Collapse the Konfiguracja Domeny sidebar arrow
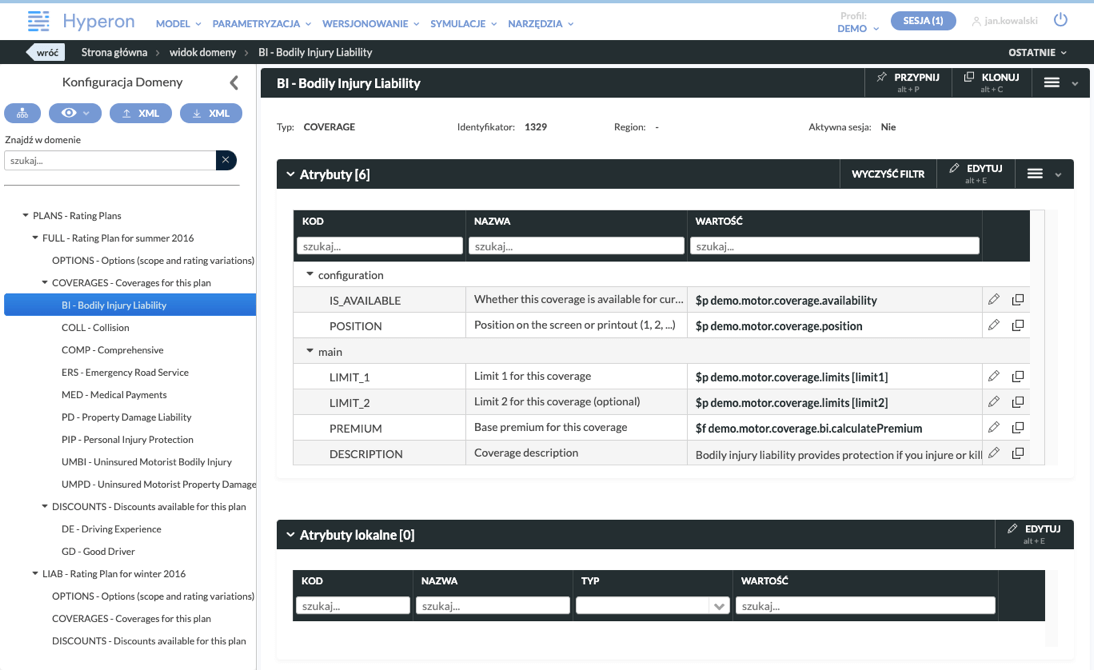 pos(234,82)
